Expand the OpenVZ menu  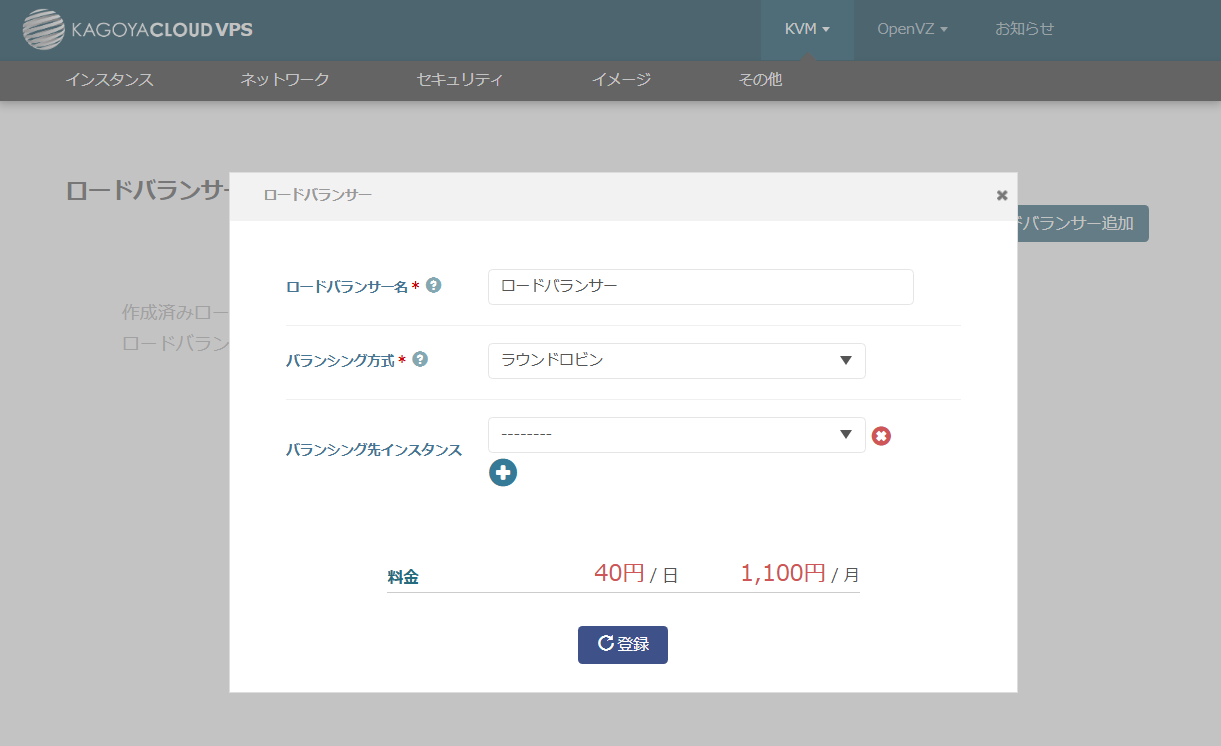911,29
